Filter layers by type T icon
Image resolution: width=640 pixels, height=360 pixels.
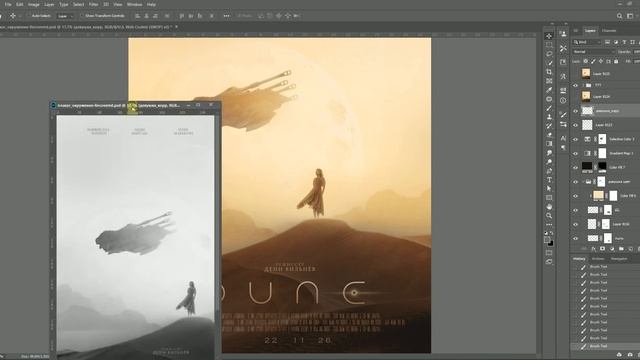point(624,42)
